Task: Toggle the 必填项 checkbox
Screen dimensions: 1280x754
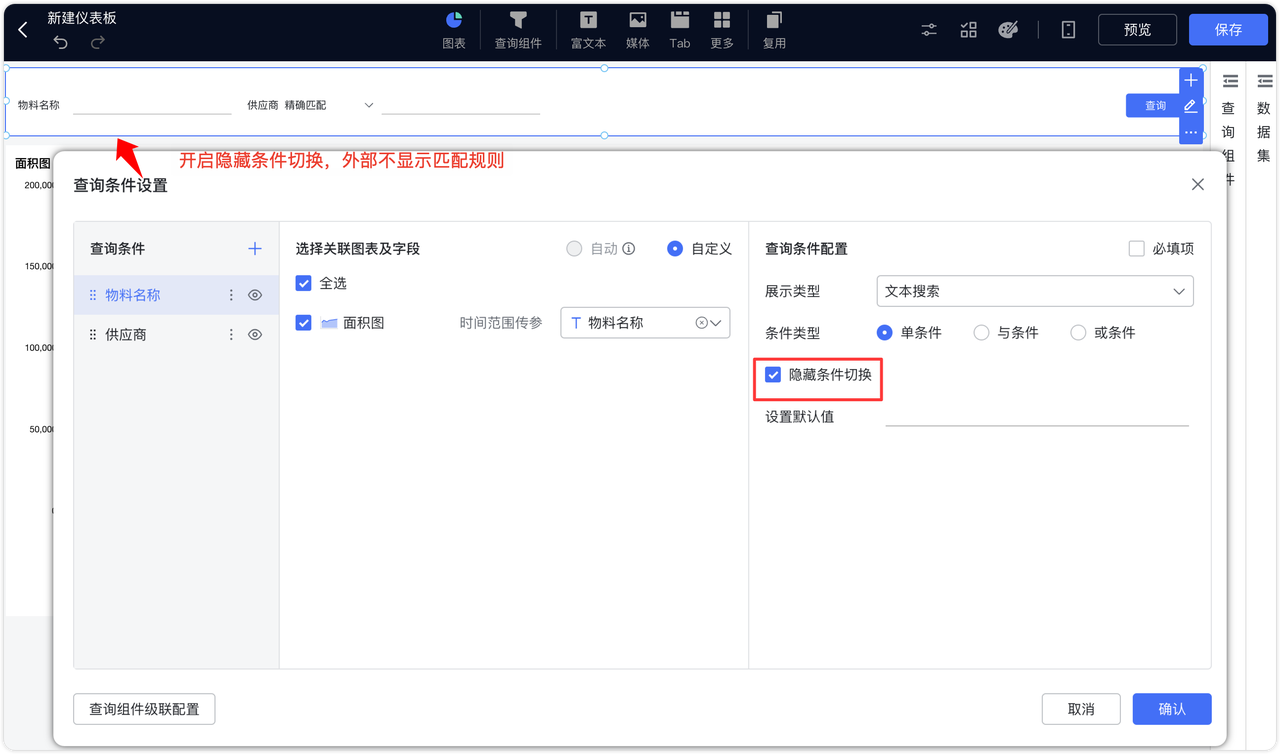Action: pyautogui.click(x=1136, y=248)
